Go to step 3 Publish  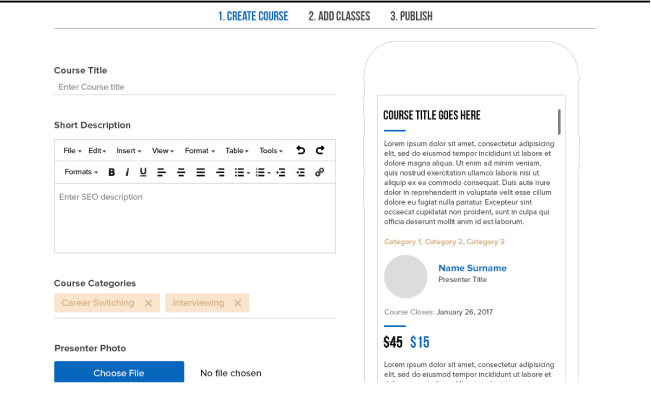pyautogui.click(x=411, y=16)
